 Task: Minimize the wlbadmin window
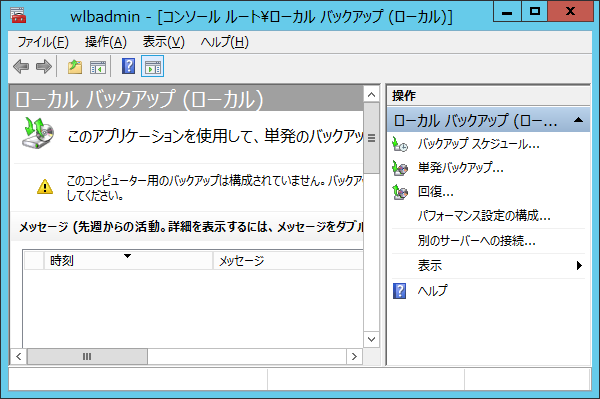507,11
